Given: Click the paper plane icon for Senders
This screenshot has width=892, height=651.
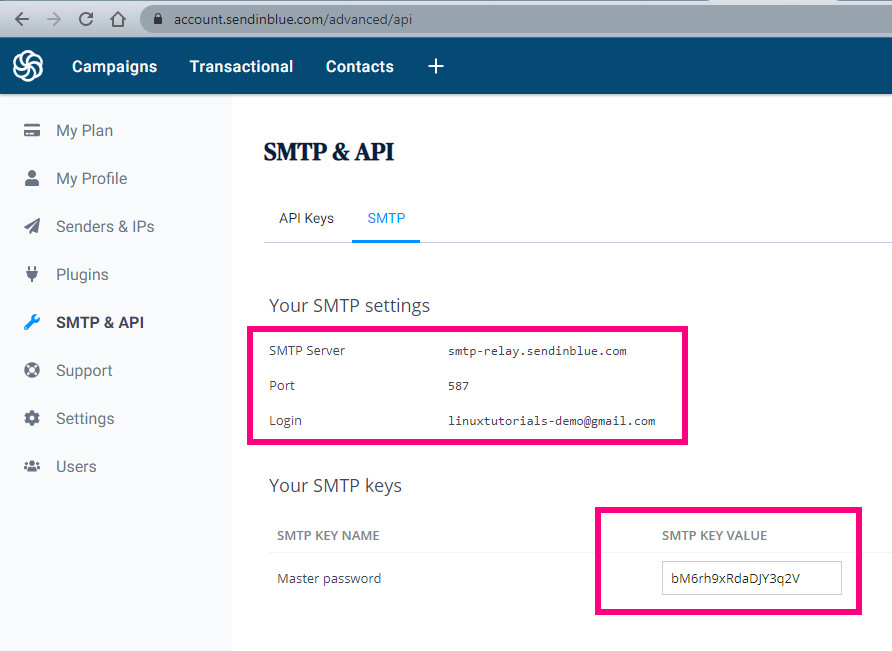Looking at the screenshot, I should [32, 226].
